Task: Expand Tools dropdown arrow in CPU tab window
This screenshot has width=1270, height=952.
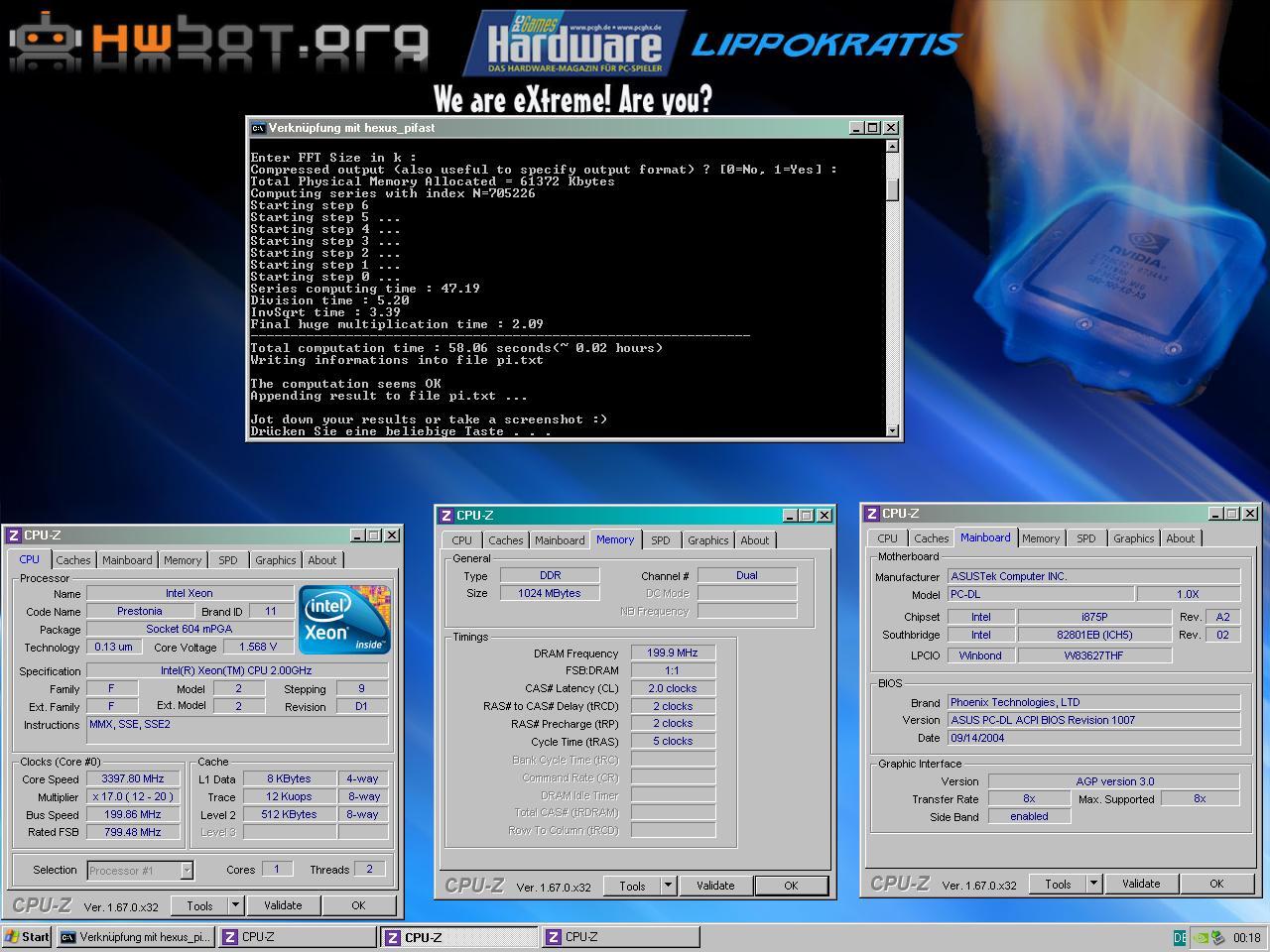Action: click(235, 905)
